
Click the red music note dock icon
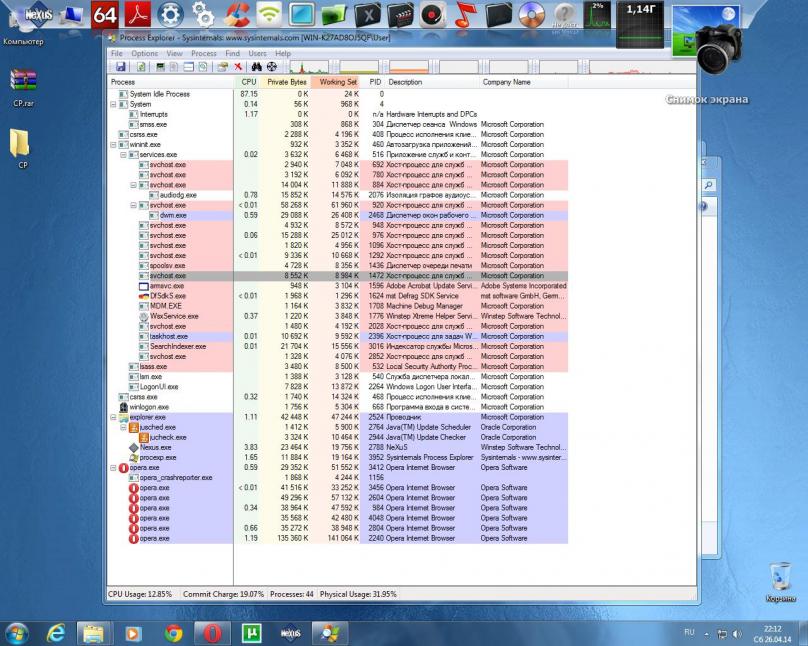click(x=465, y=15)
